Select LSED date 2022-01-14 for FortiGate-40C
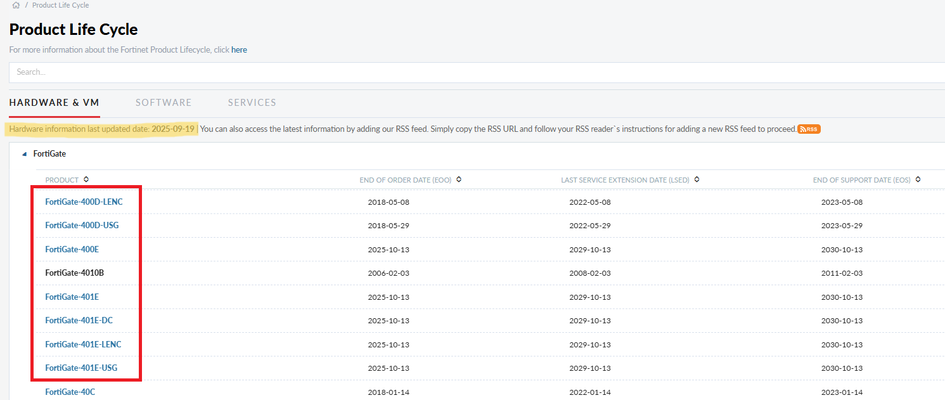The height and width of the screenshot is (400, 945). click(x=590, y=392)
